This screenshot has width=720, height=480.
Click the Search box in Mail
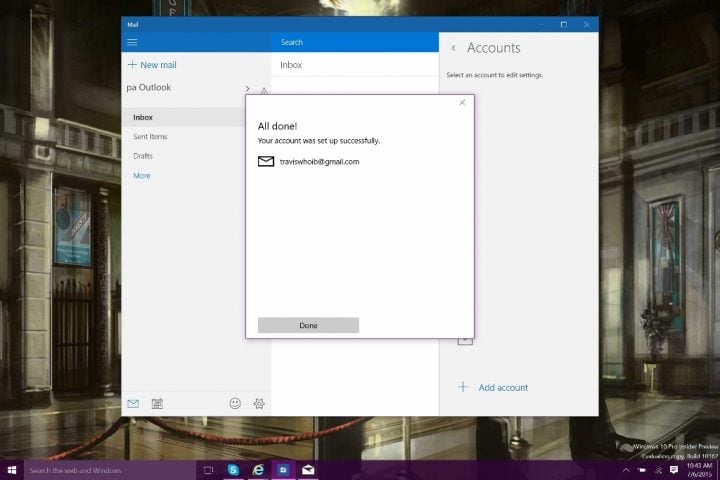point(355,42)
